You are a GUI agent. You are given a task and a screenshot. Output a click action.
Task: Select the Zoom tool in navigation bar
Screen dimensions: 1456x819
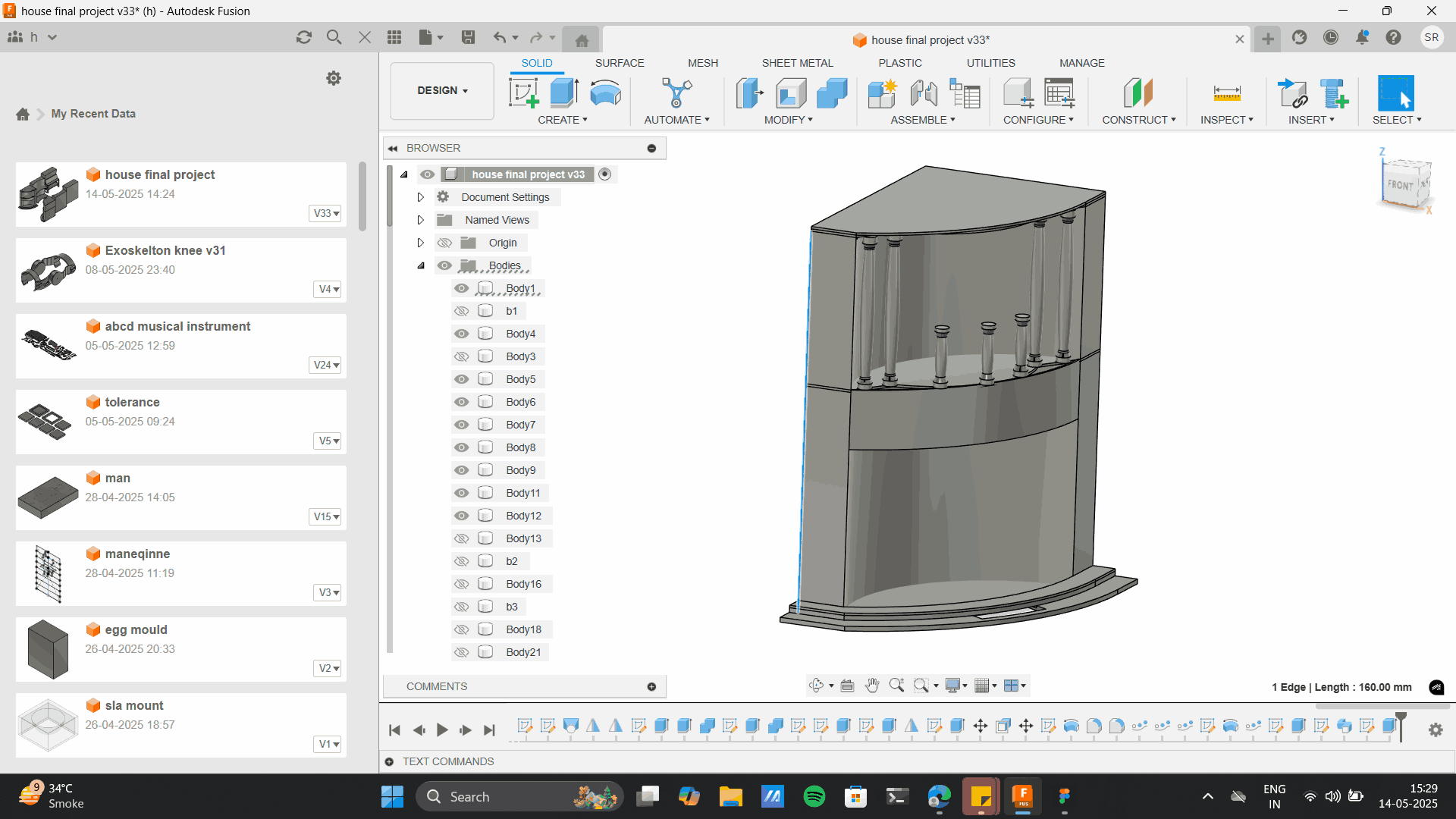coord(896,686)
